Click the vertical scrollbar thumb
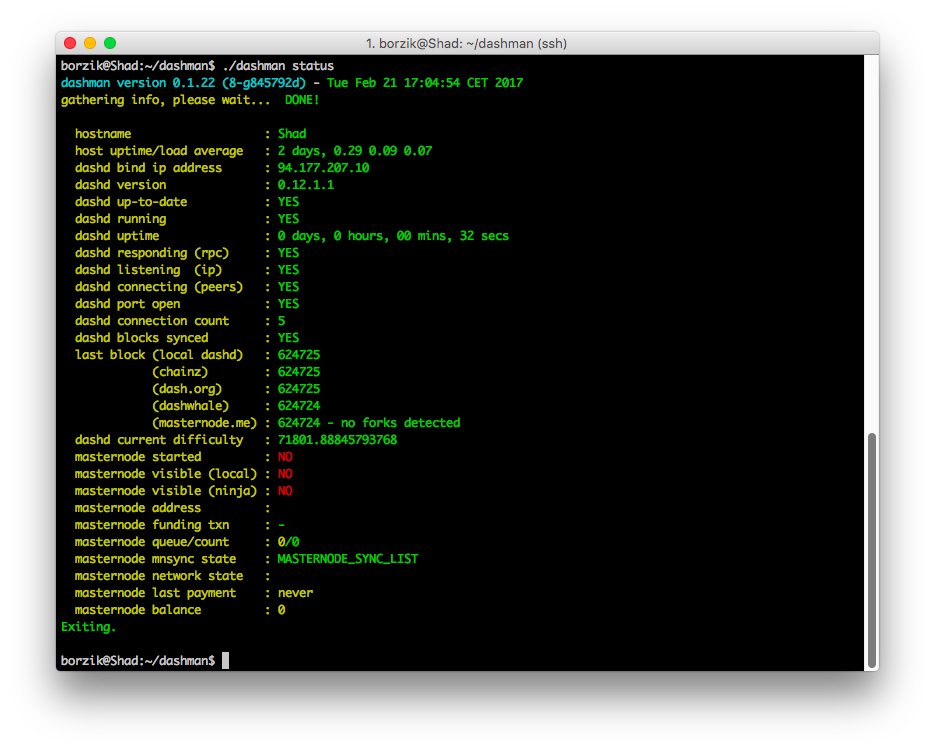The height and width of the screenshot is (751, 935). pos(872,551)
